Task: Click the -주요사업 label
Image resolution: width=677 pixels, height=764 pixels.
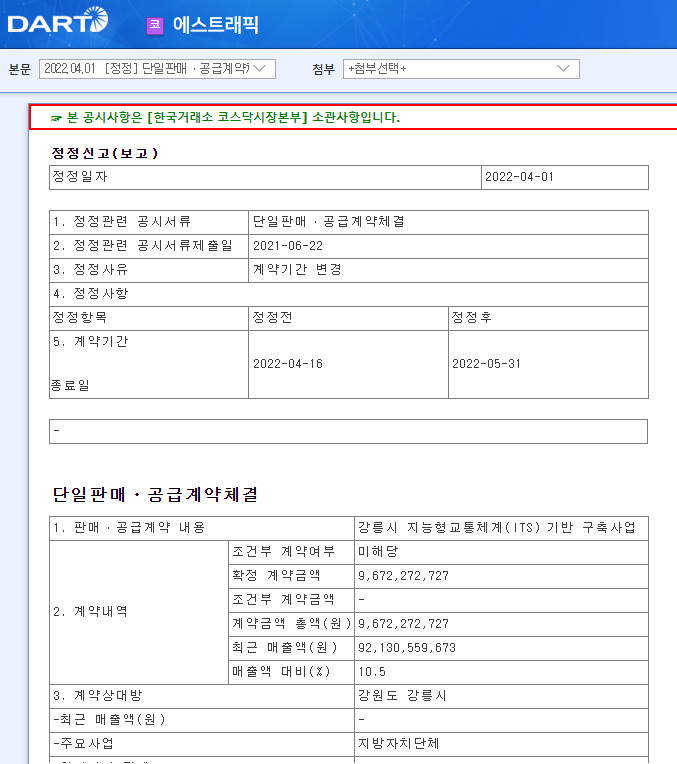Action: click(x=83, y=744)
